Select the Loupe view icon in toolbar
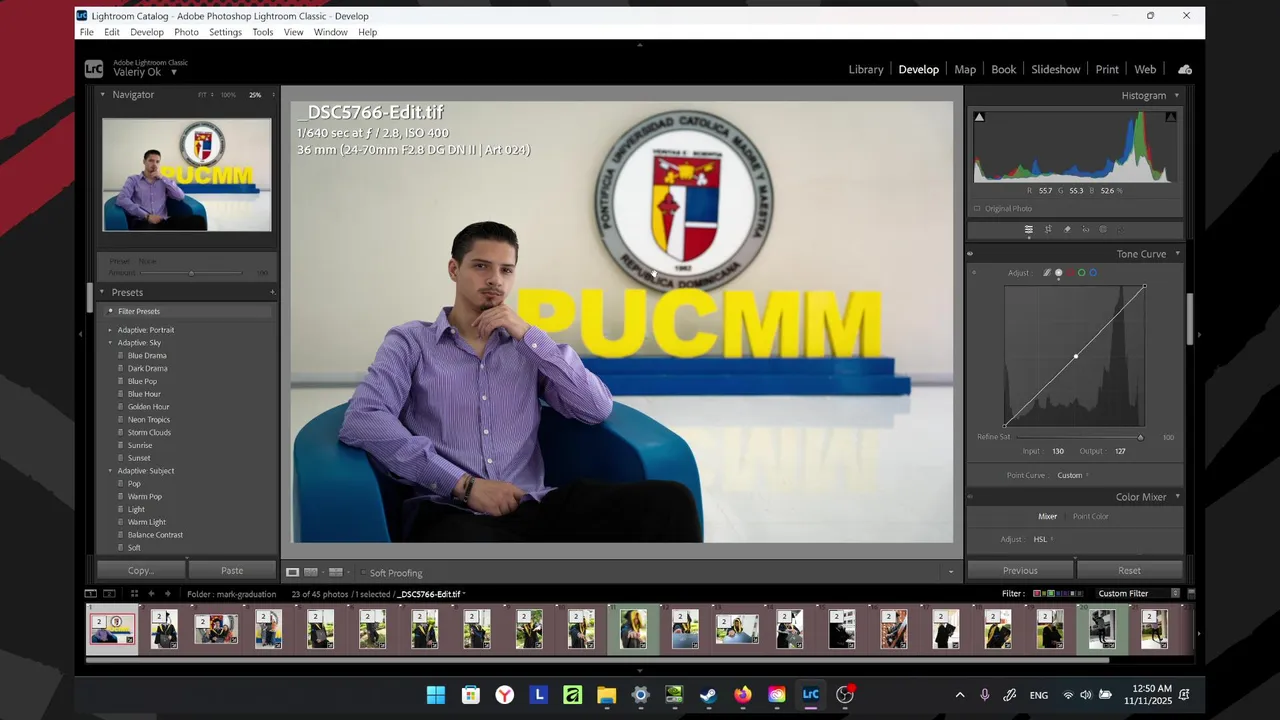 293,573
